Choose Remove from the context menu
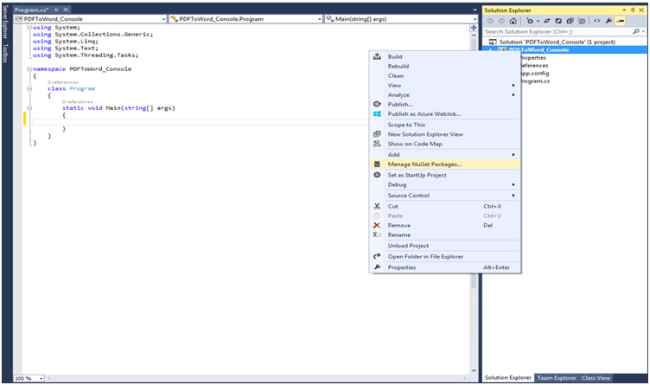Viewport: 650px width, 385px height. [445, 225]
